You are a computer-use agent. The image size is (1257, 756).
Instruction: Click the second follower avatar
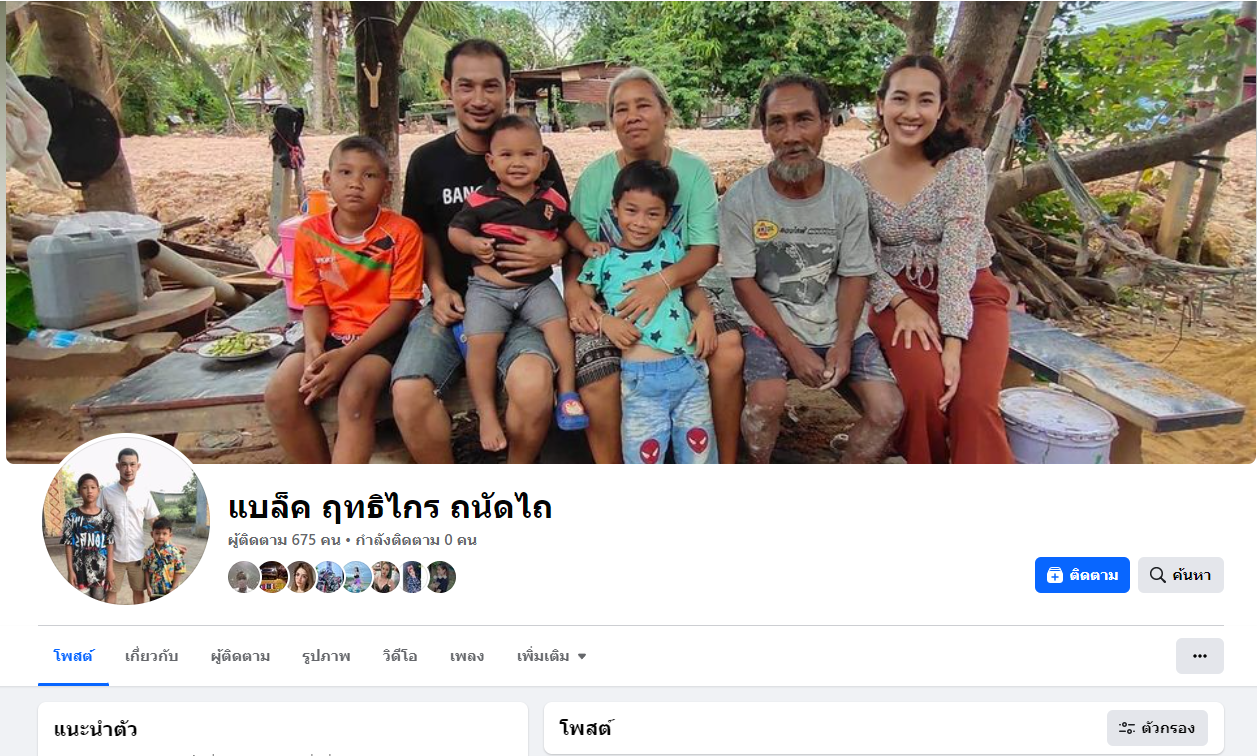click(272, 577)
